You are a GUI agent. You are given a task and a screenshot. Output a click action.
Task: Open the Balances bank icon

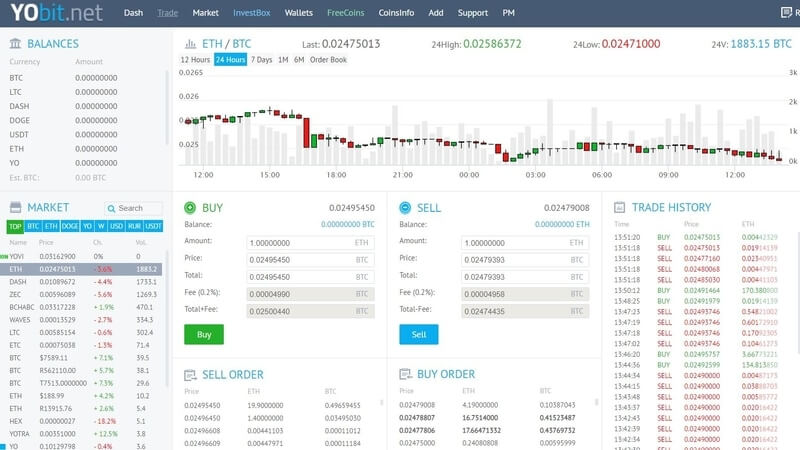click(15, 44)
